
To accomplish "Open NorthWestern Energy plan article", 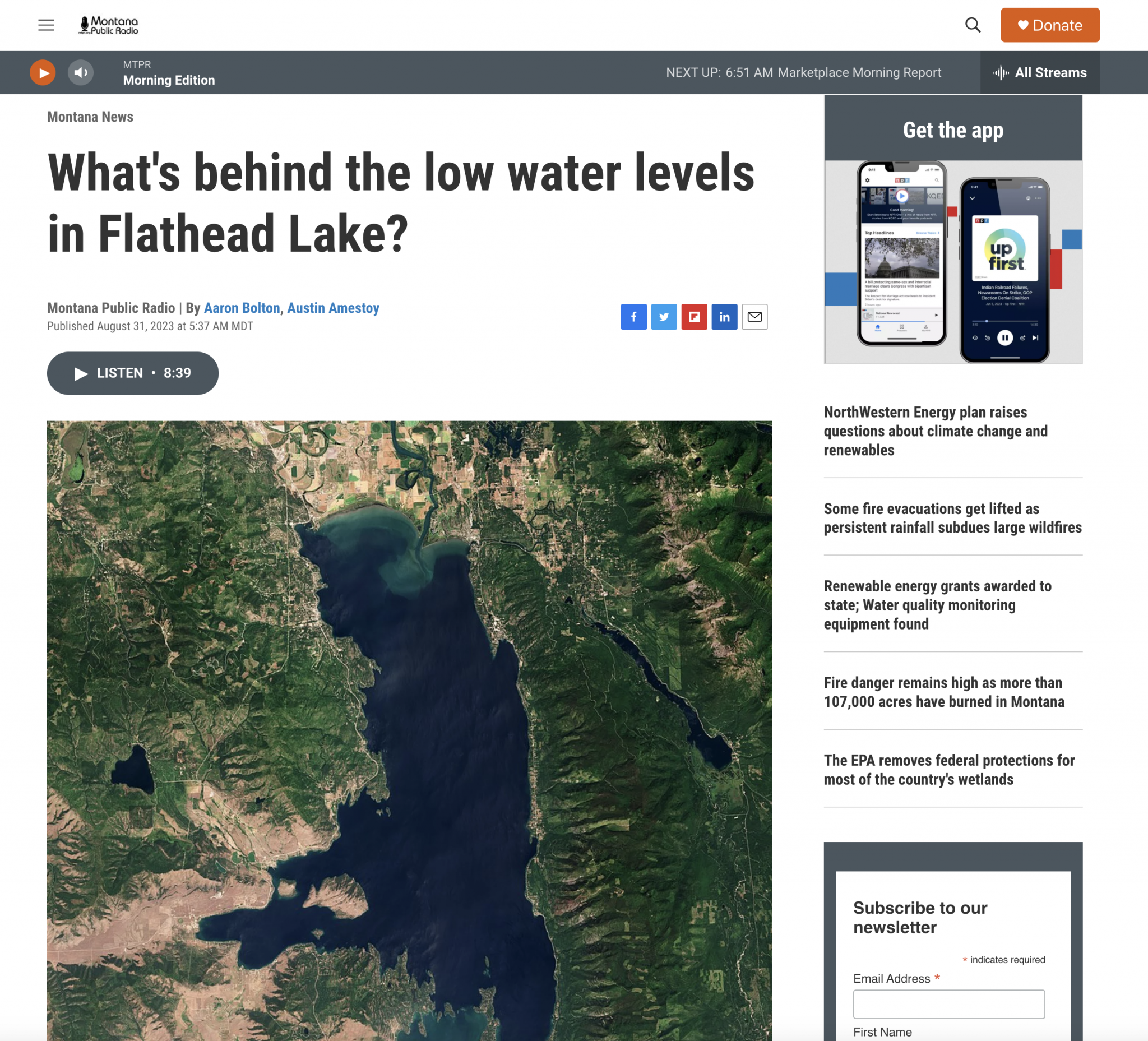I will [x=936, y=431].
